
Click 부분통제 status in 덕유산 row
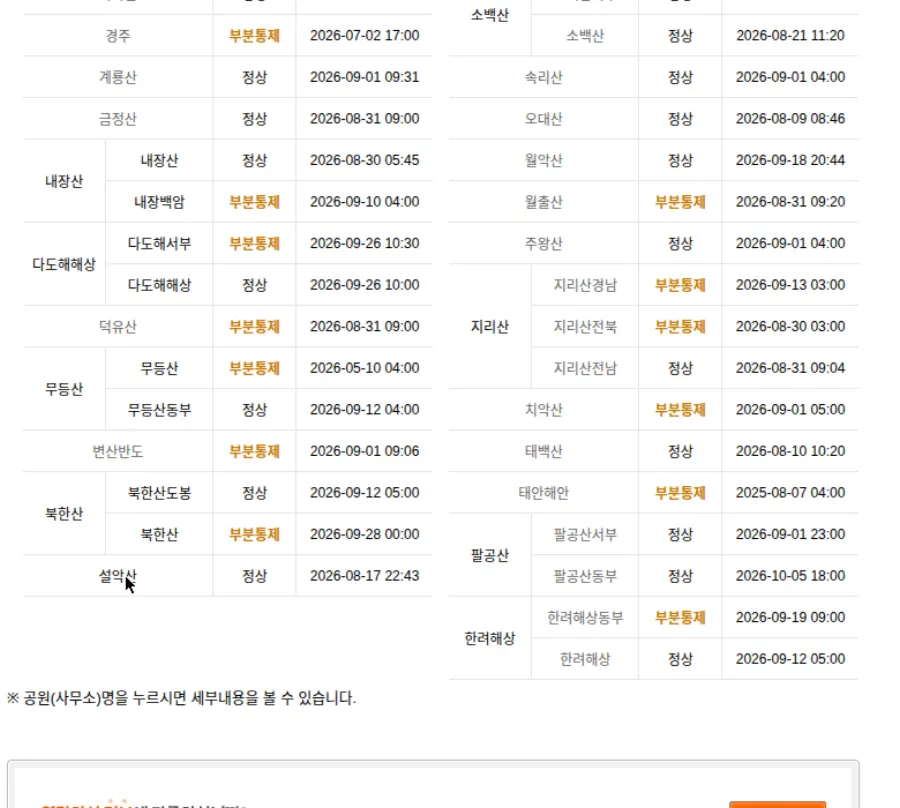254,327
